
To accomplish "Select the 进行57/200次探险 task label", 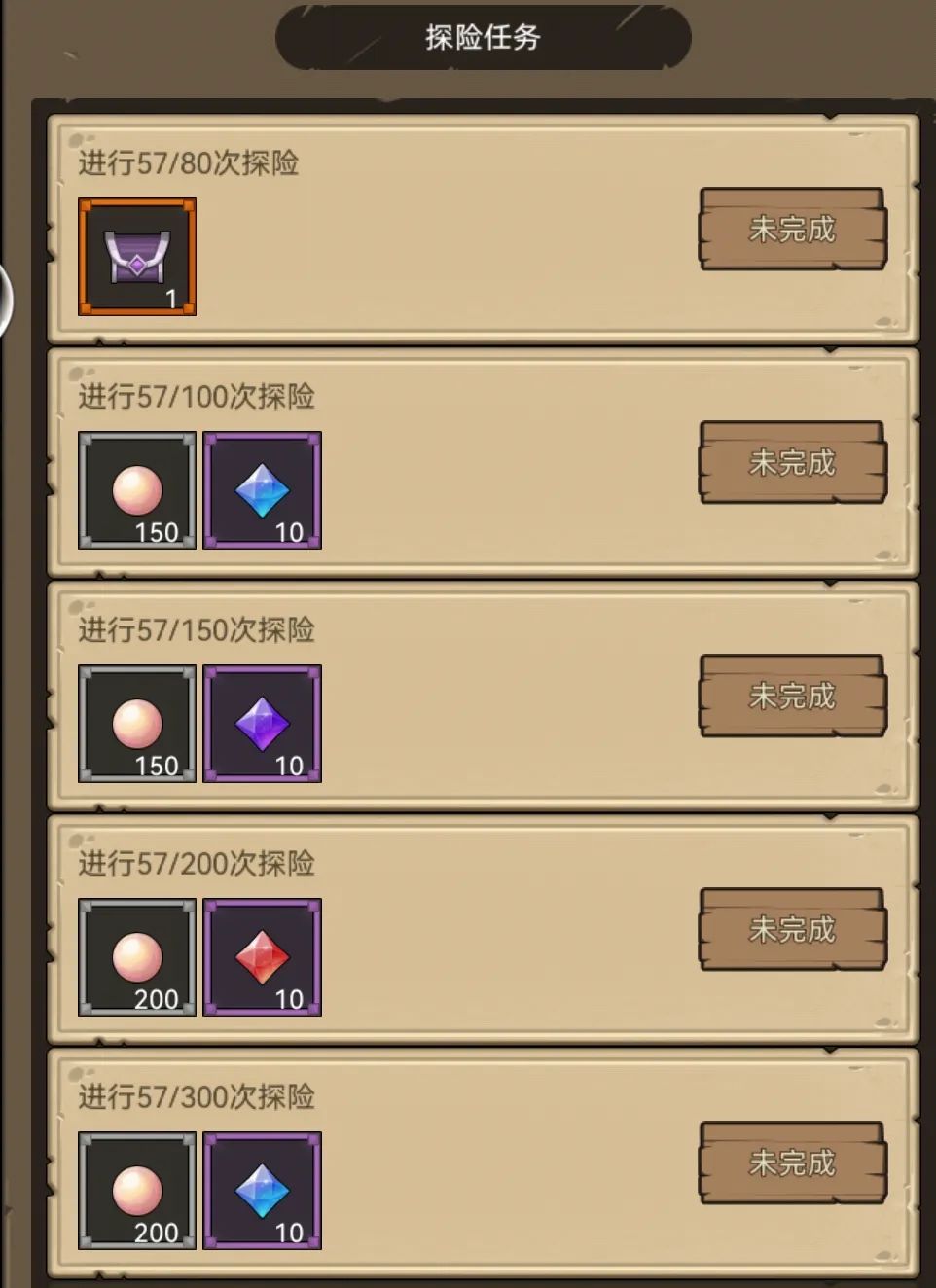I will pyautogui.click(x=197, y=863).
